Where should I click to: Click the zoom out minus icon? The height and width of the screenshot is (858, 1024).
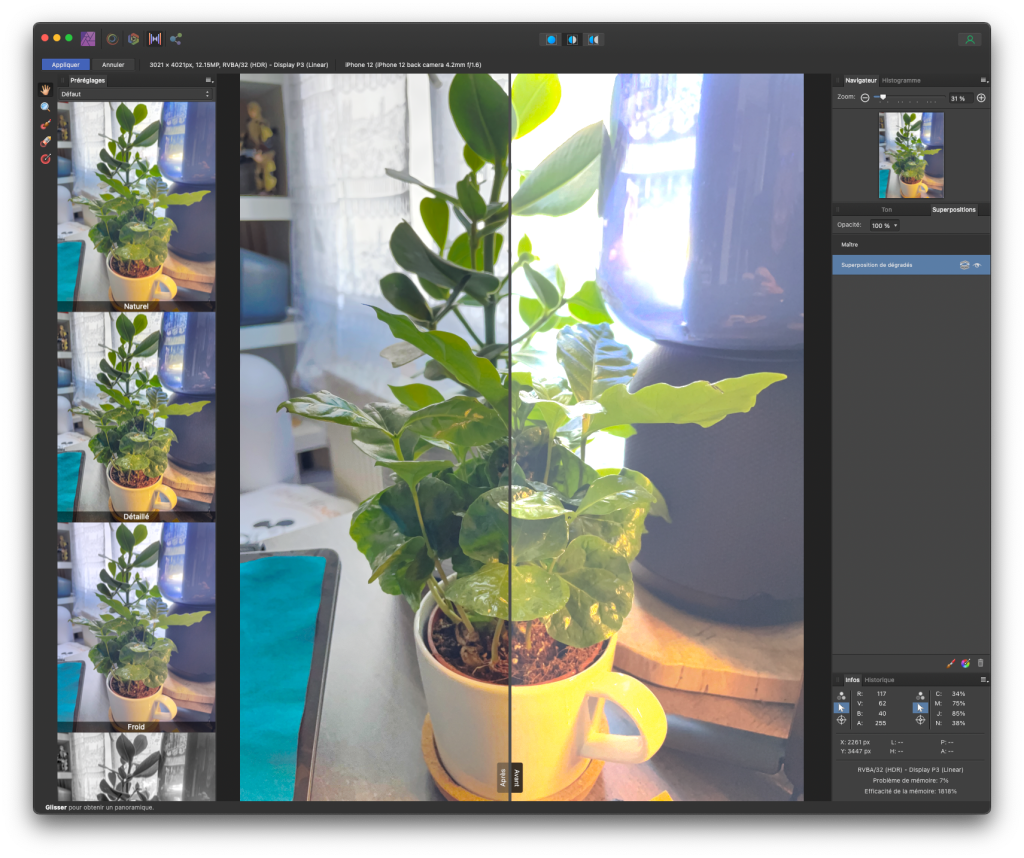865,98
